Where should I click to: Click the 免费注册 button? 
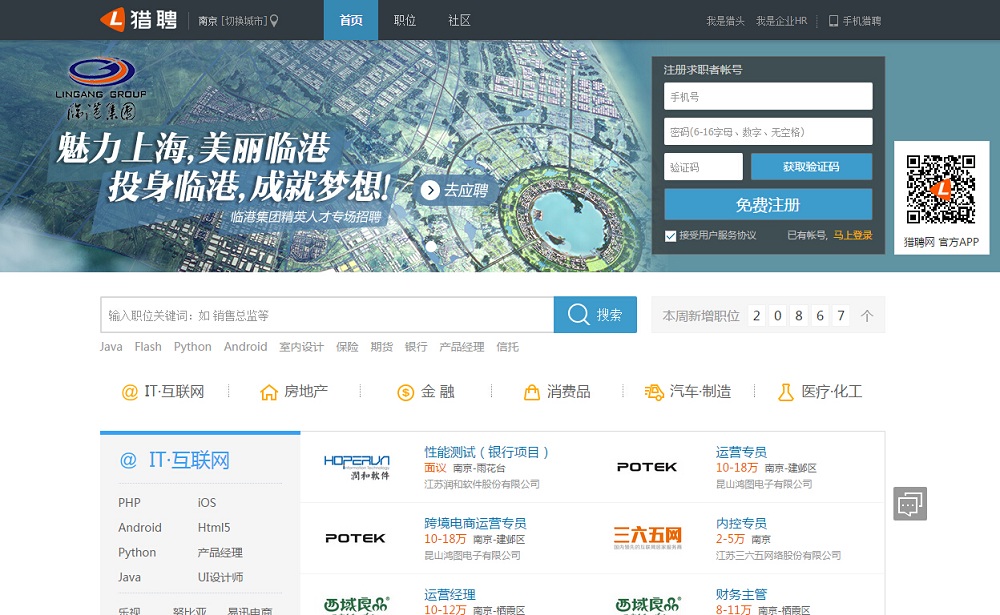(x=768, y=205)
